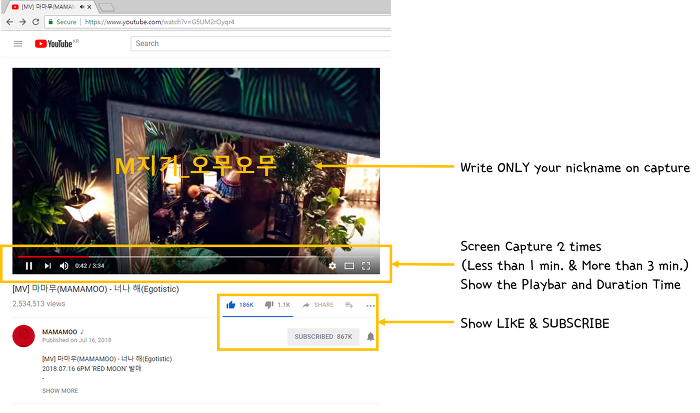Switch to theater mode

[x=349, y=266]
